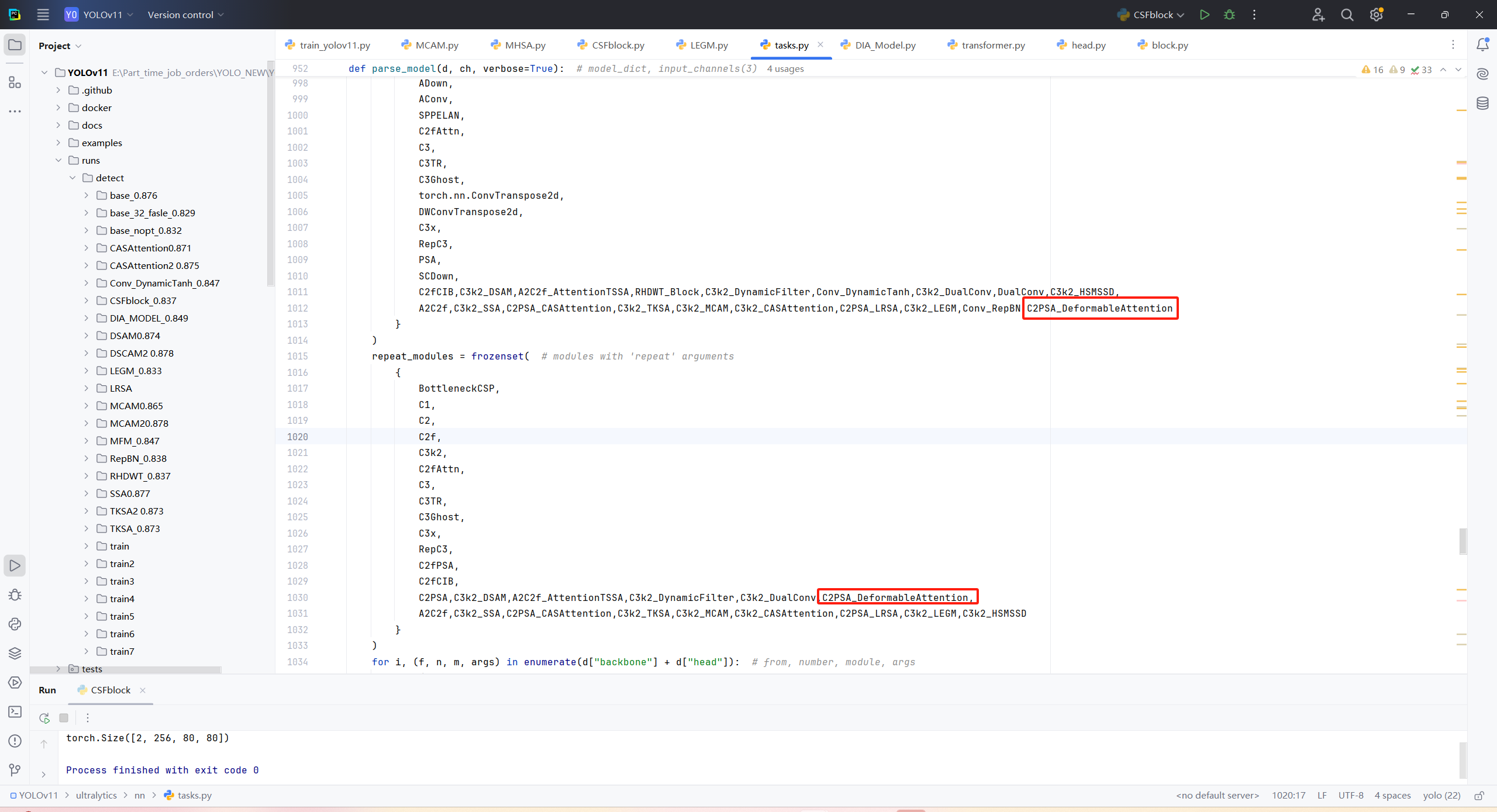Collapse the detect folder
The width and height of the screenshot is (1497, 812).
click(x=73, y=178)
